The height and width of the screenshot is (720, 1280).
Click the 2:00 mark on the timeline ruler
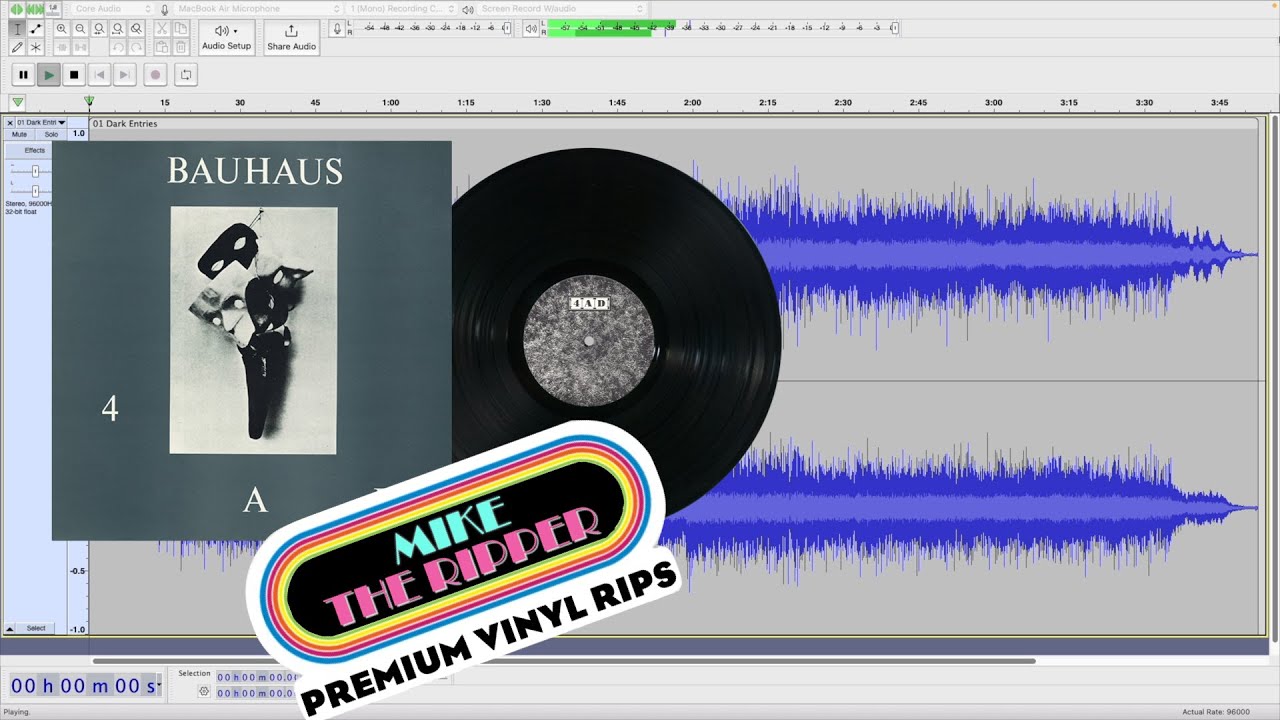pos(692,103)
